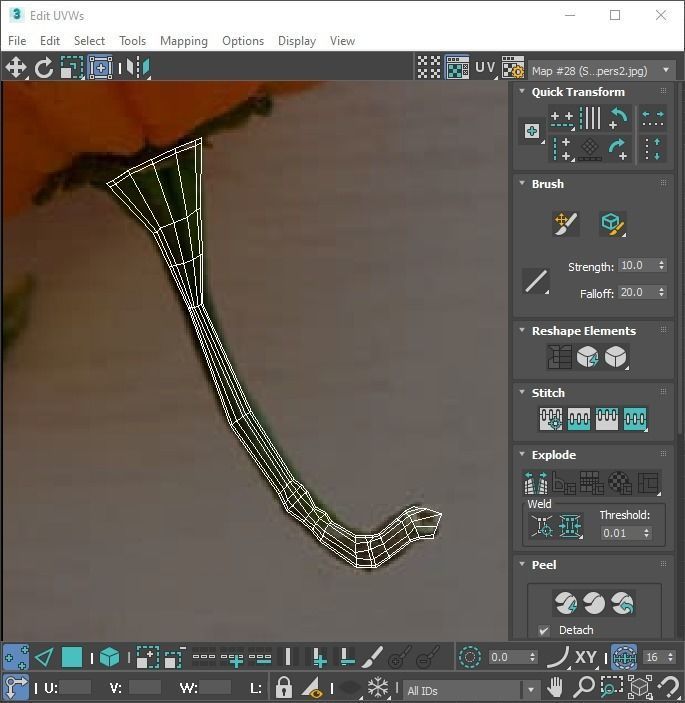This screenshot has height=703, width=685.
Task: Toggle Polygon sub-object mode
Action: [x=72, y=657]
